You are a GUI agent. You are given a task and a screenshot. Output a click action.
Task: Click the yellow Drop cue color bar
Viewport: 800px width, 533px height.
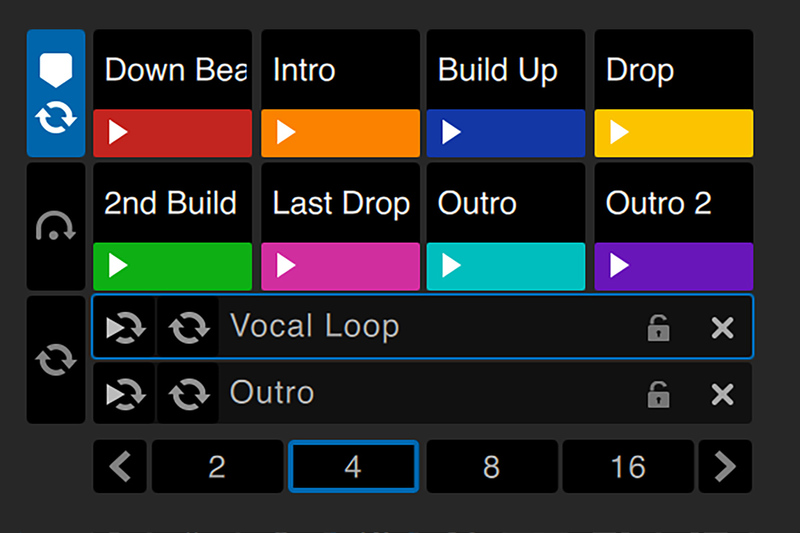673,133
